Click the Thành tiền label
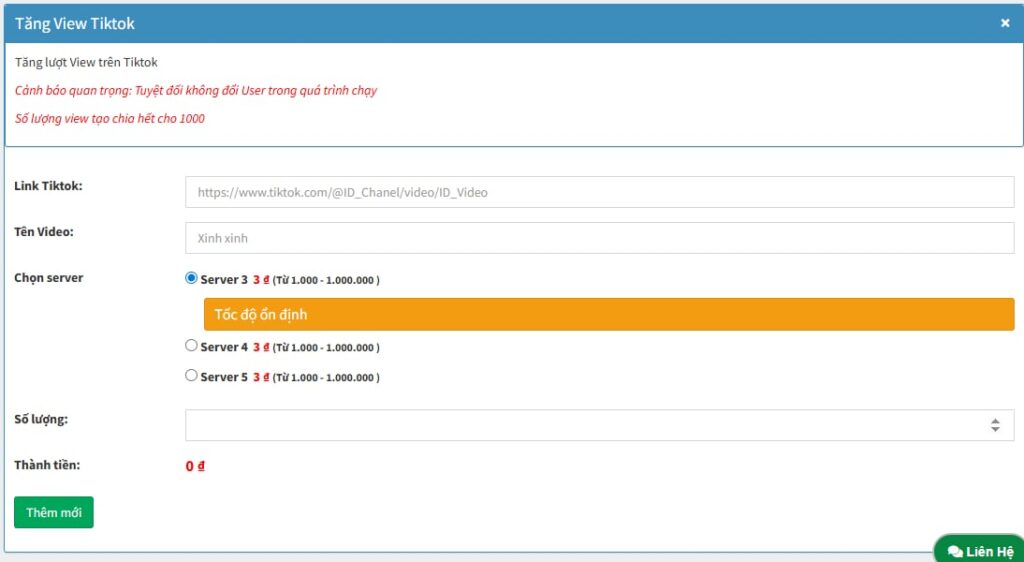 click(47, 465)
